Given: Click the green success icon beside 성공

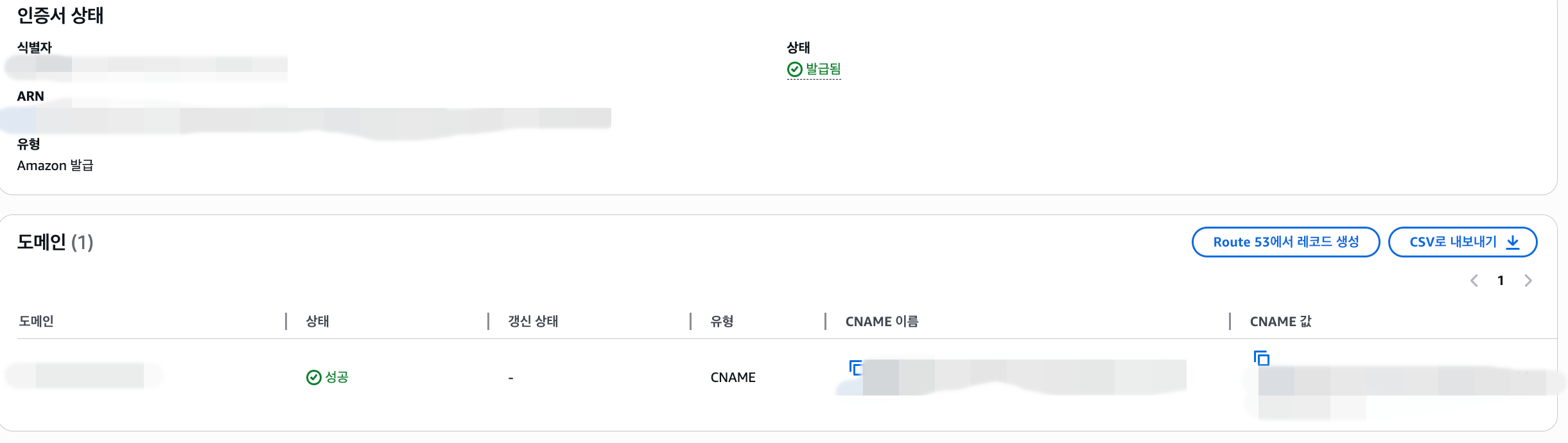Looking at the screenshot, I should click(x=314, y=378).
